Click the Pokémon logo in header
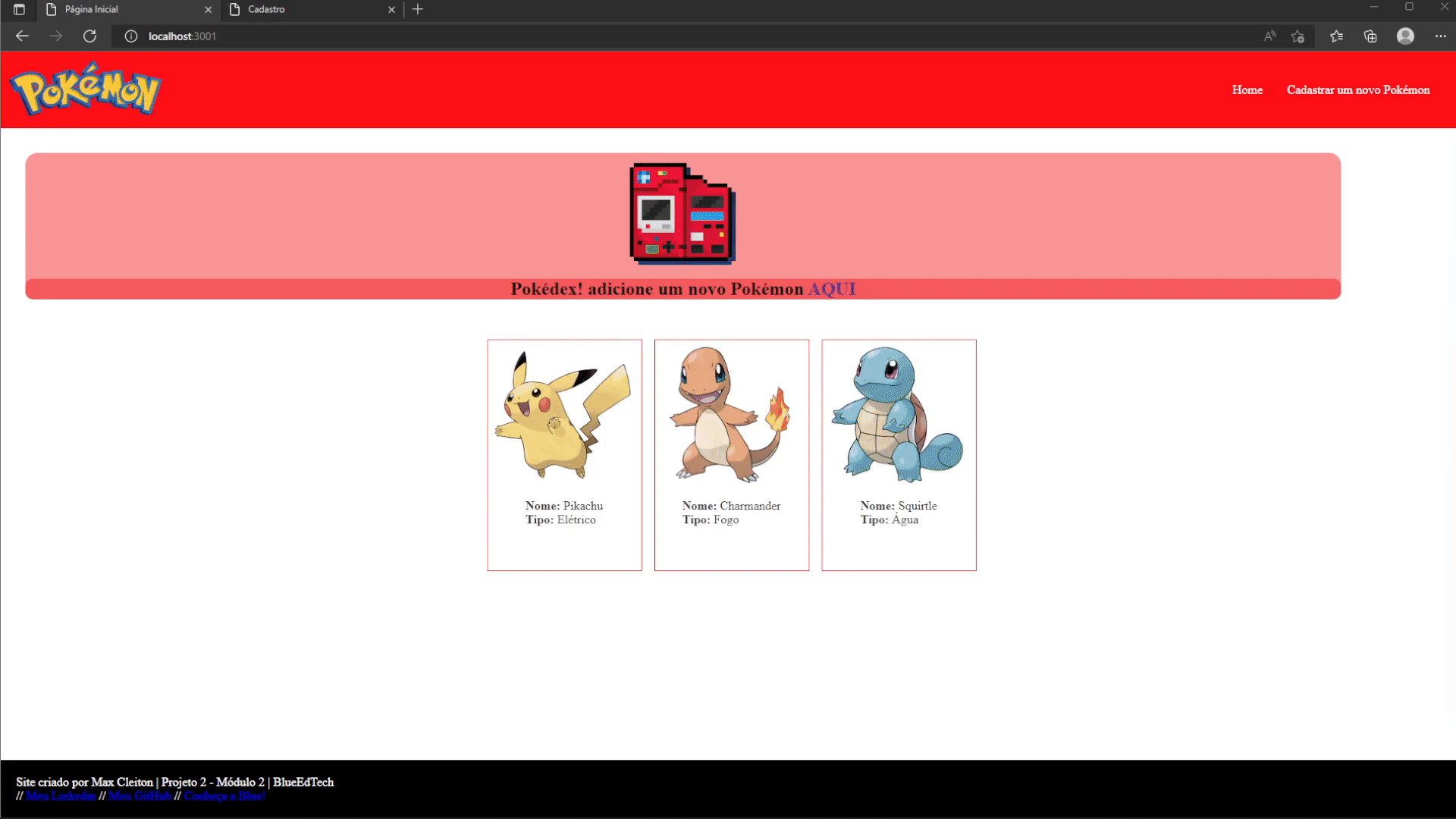This screenshot has height=819, width=1456. pyautogui.click(x=86, y=89)
